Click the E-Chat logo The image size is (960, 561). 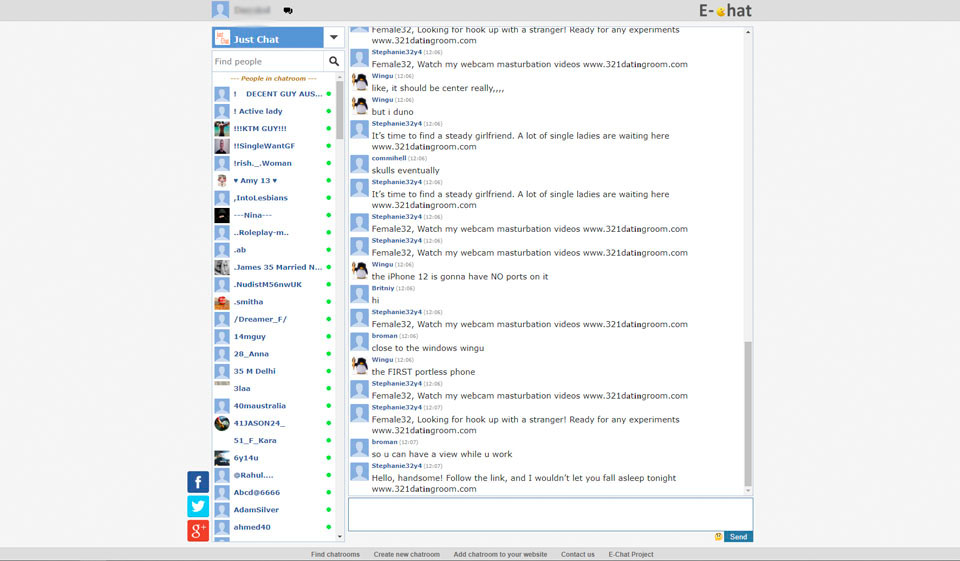coord(725,11)
